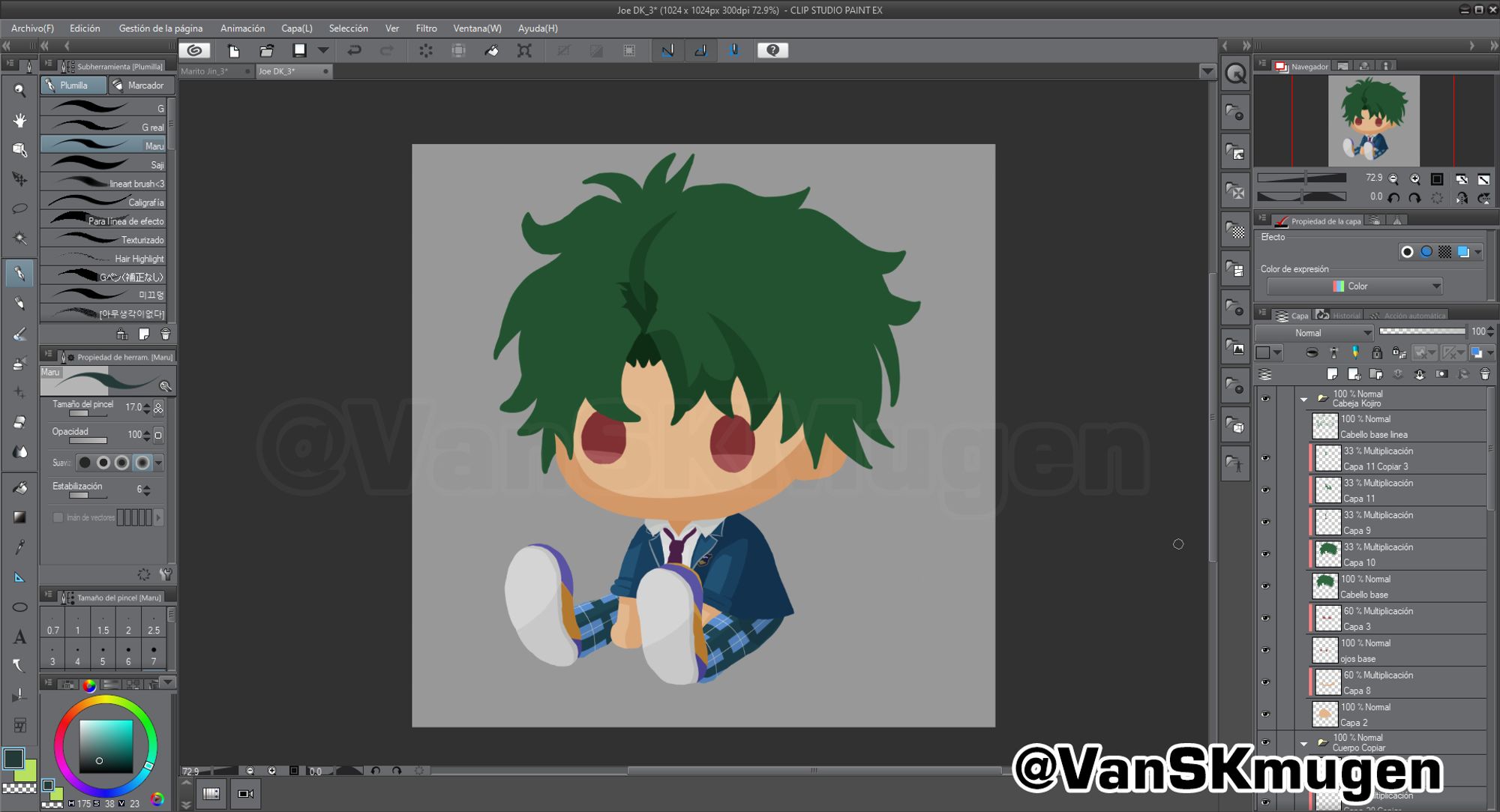This screenshot has height=812, width=1500.
Task: Select the Capa 2 layer row
Action: (x=1398, y=715)
